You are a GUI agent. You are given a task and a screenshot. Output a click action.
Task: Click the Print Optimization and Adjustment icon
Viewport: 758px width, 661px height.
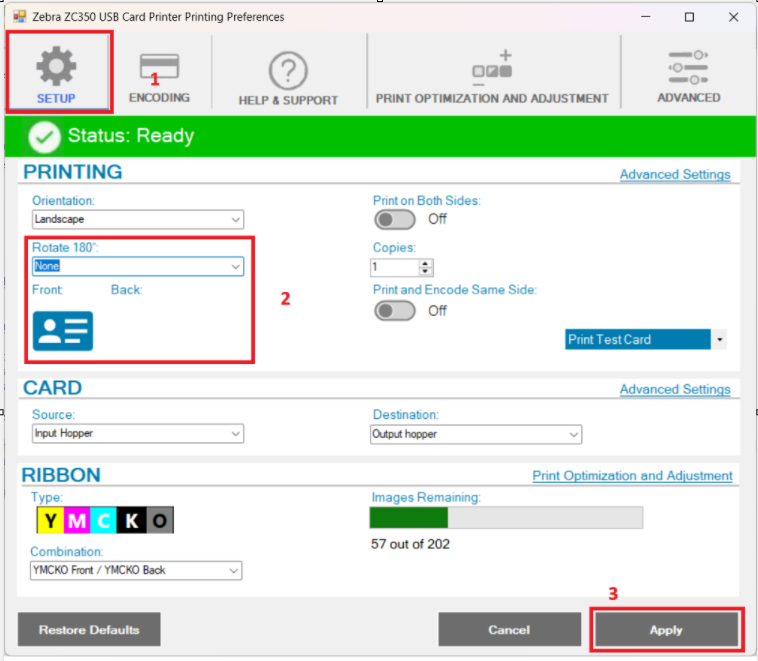pyautogui.click(x=492, y=68)
